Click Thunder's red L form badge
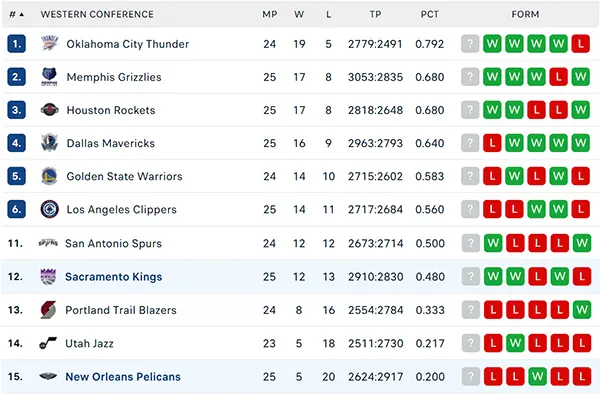The width and height of the screenshot is (600, 394). point(580,44)
